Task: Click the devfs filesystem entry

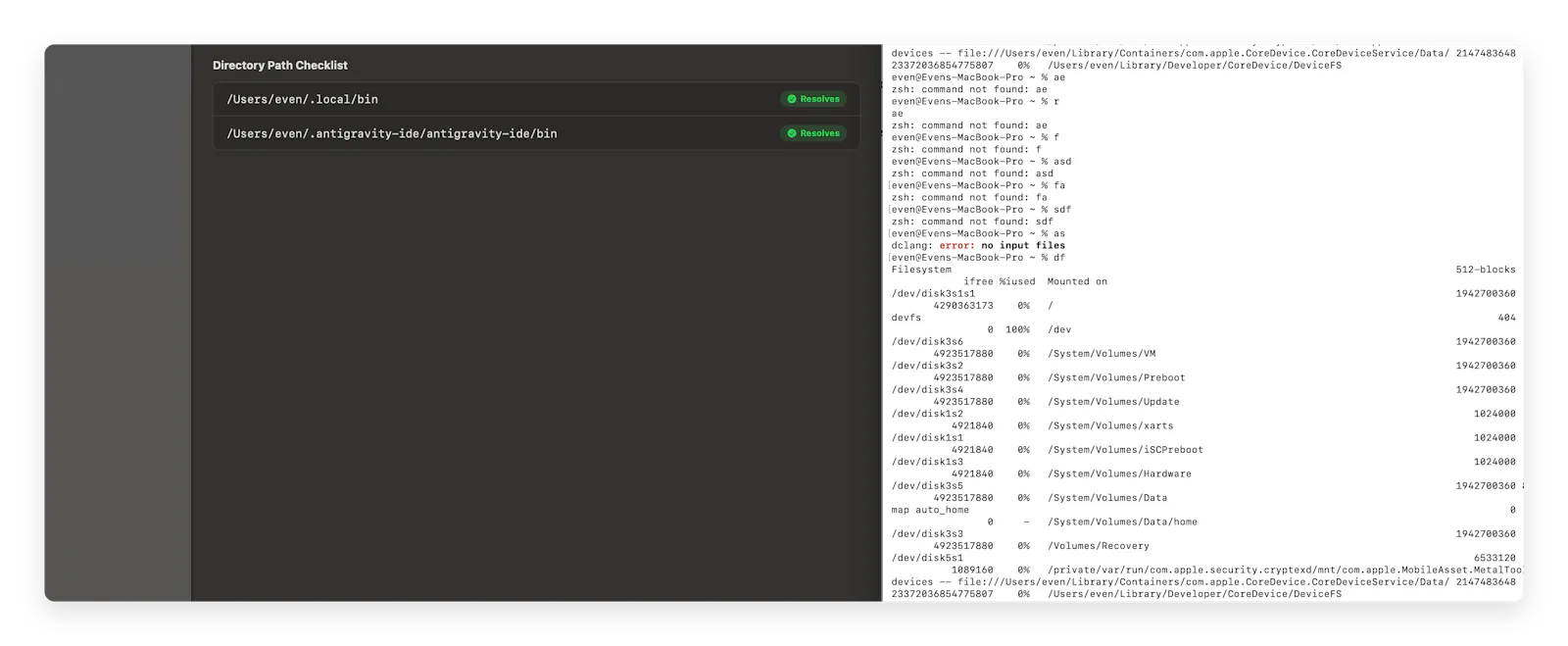Action: tap(906, 318)
